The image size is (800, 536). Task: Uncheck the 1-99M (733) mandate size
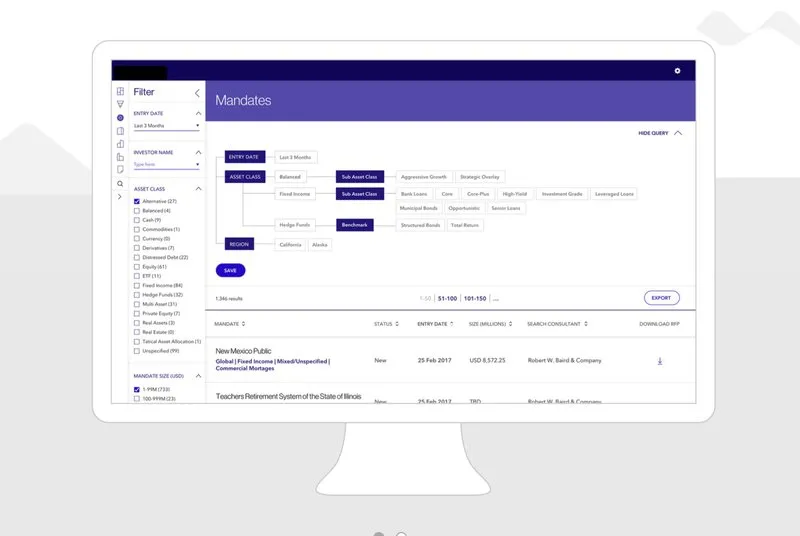point(137,390)
